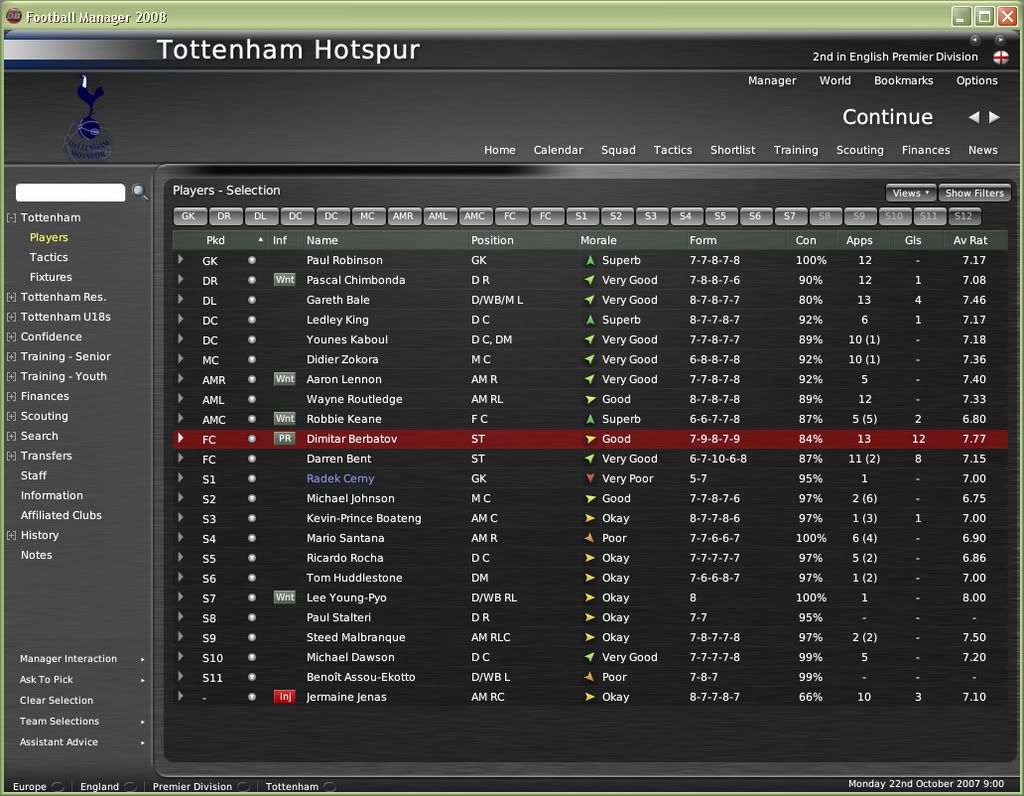Viewport: 1024px width, 796px height.
Task: Open the Scouting top menu
Action: click(859, 150)
